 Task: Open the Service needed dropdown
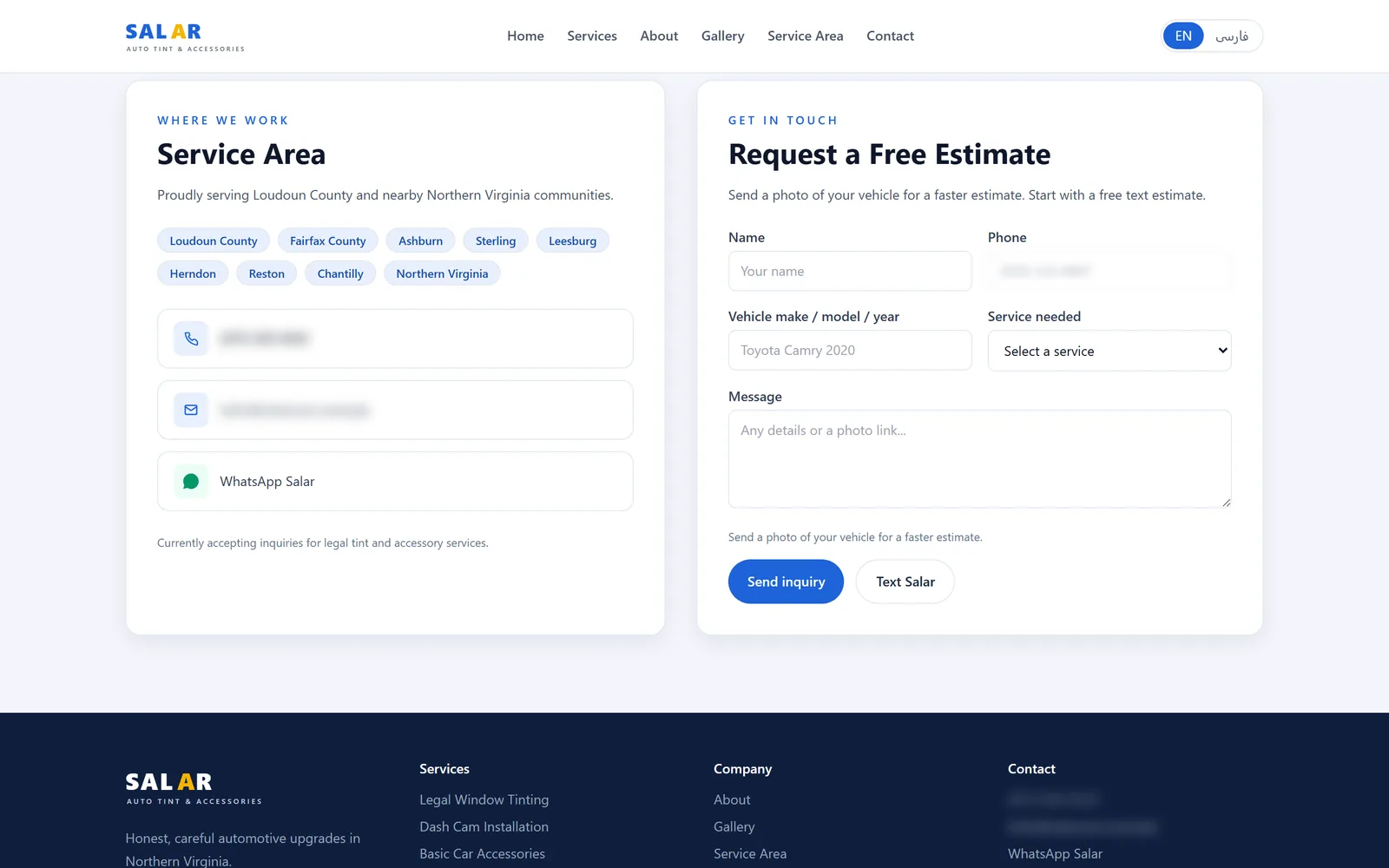click(x=1109, y=351)
